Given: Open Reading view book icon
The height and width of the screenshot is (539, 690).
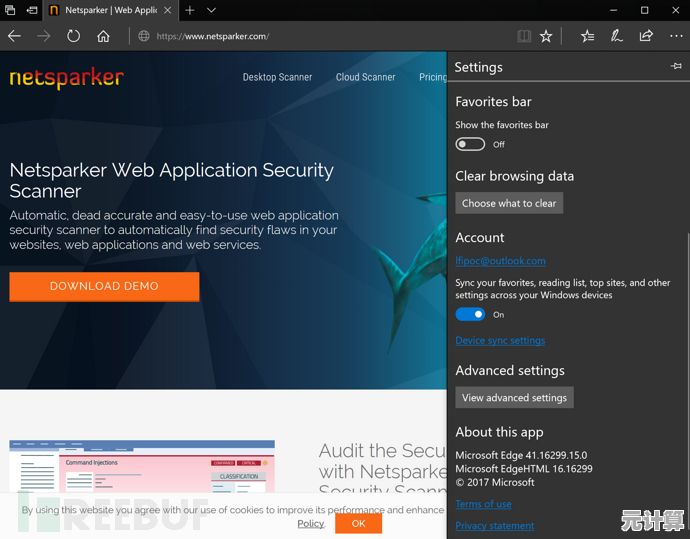Looking at the screenshot, I should pyautogui.click(x=524, y=36).
